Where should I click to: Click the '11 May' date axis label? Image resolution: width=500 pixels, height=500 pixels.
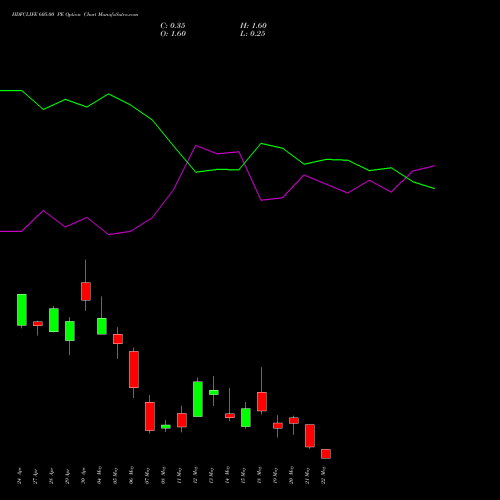[180, 475]
